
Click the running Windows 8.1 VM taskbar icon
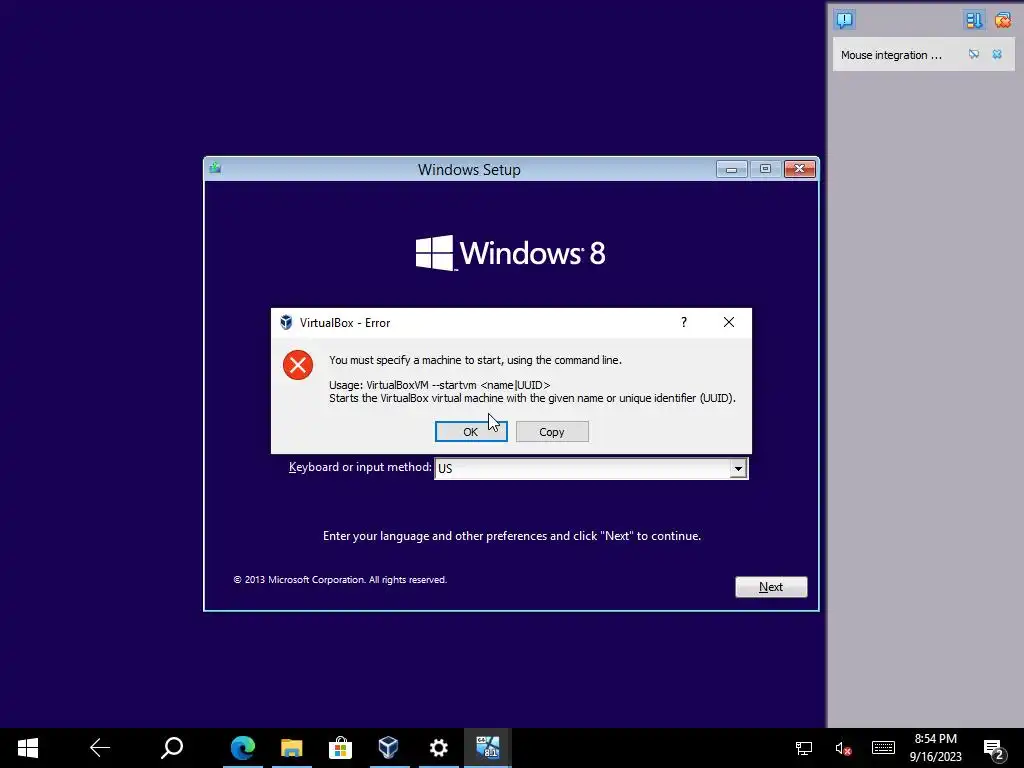click(x=488, y=748)
